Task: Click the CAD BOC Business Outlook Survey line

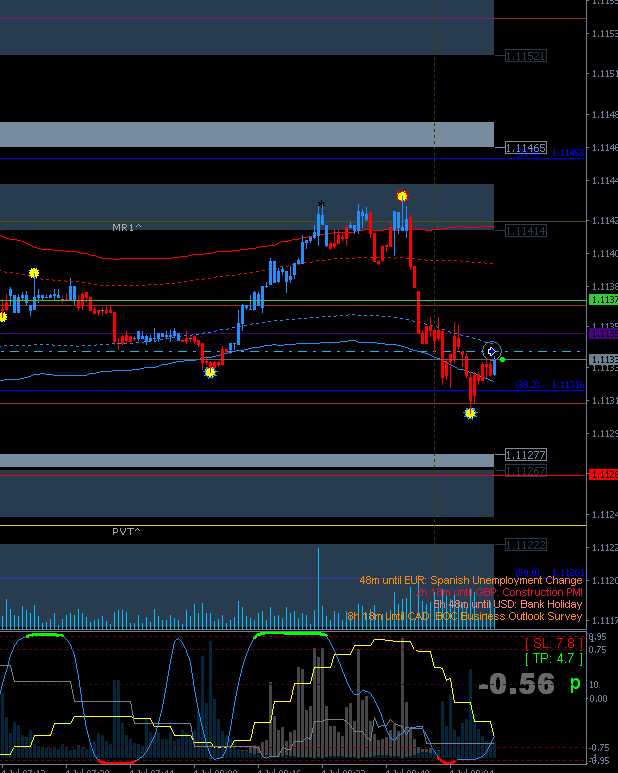Action: (465, 616)
